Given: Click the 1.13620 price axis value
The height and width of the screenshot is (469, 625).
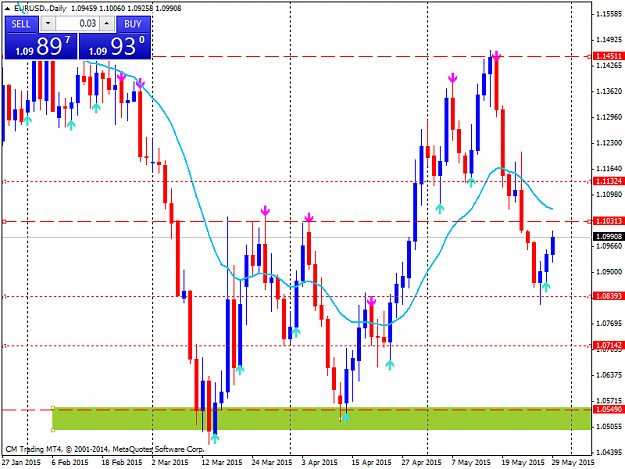Looking at the screenshot, I should coord(609,91).
